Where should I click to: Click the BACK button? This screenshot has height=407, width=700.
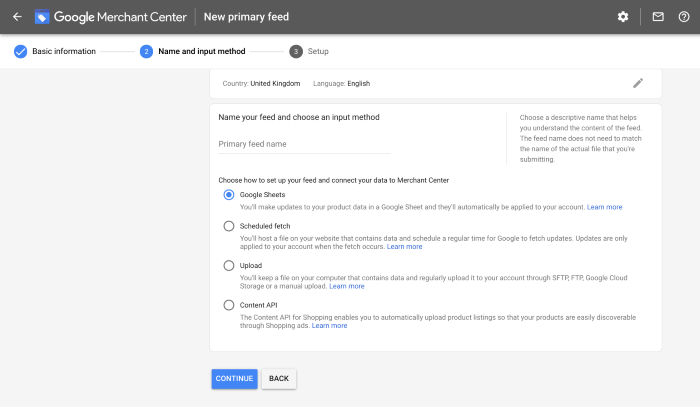(279, 378)
